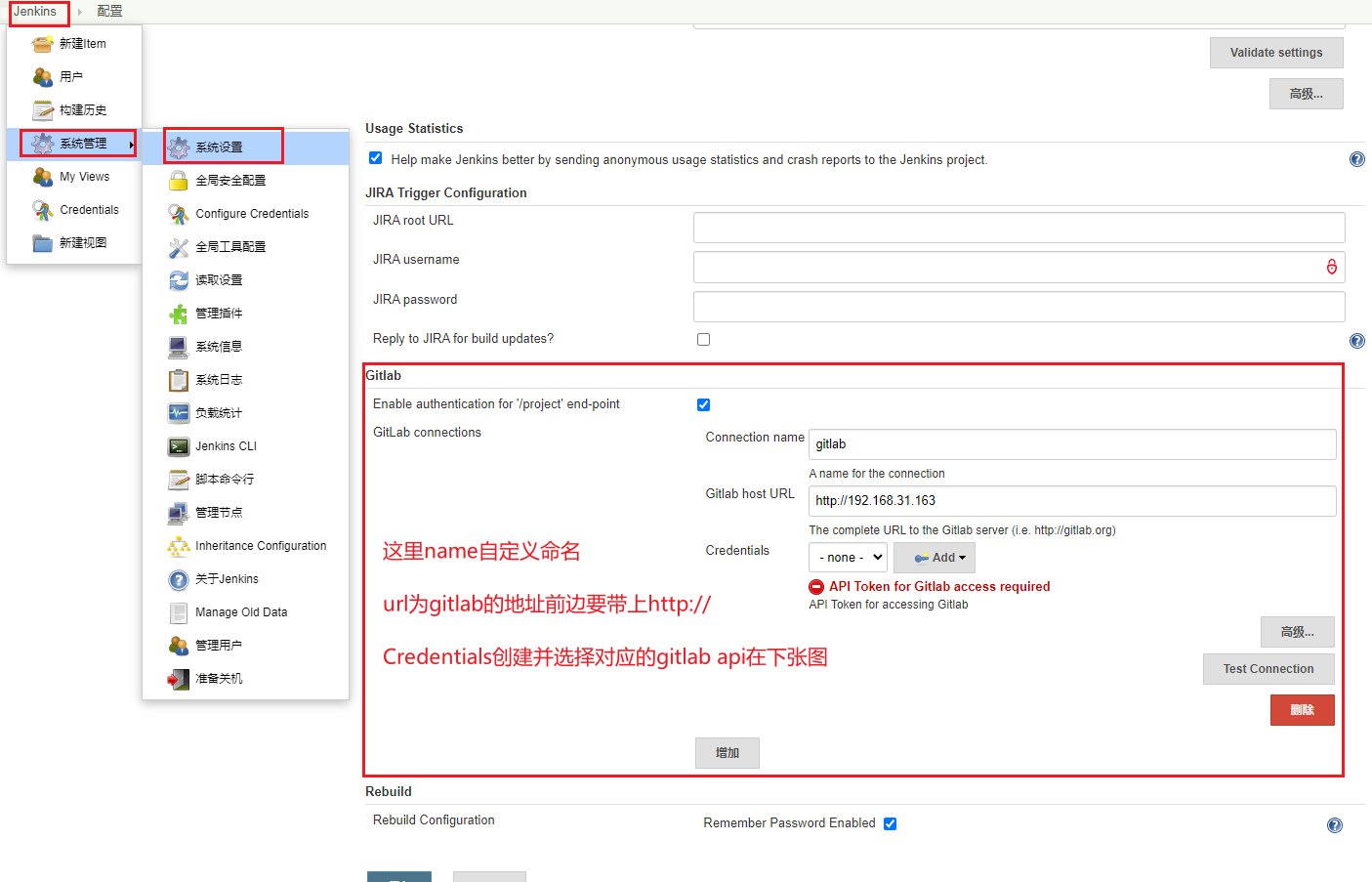Click the Jenkins breadcrumb link

(x=35, y=12)
